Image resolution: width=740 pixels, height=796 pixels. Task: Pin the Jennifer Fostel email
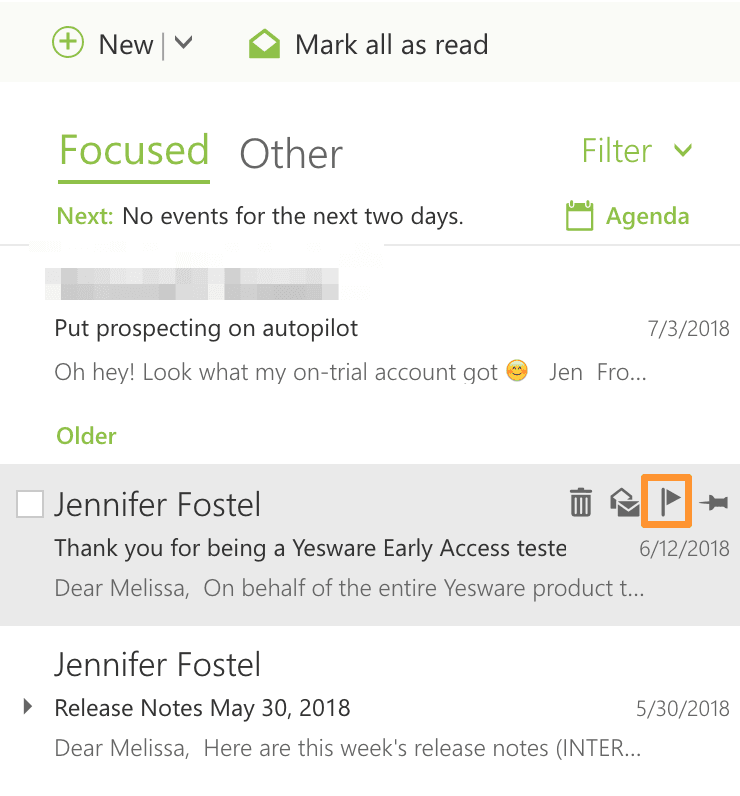[x=714, y=503]
